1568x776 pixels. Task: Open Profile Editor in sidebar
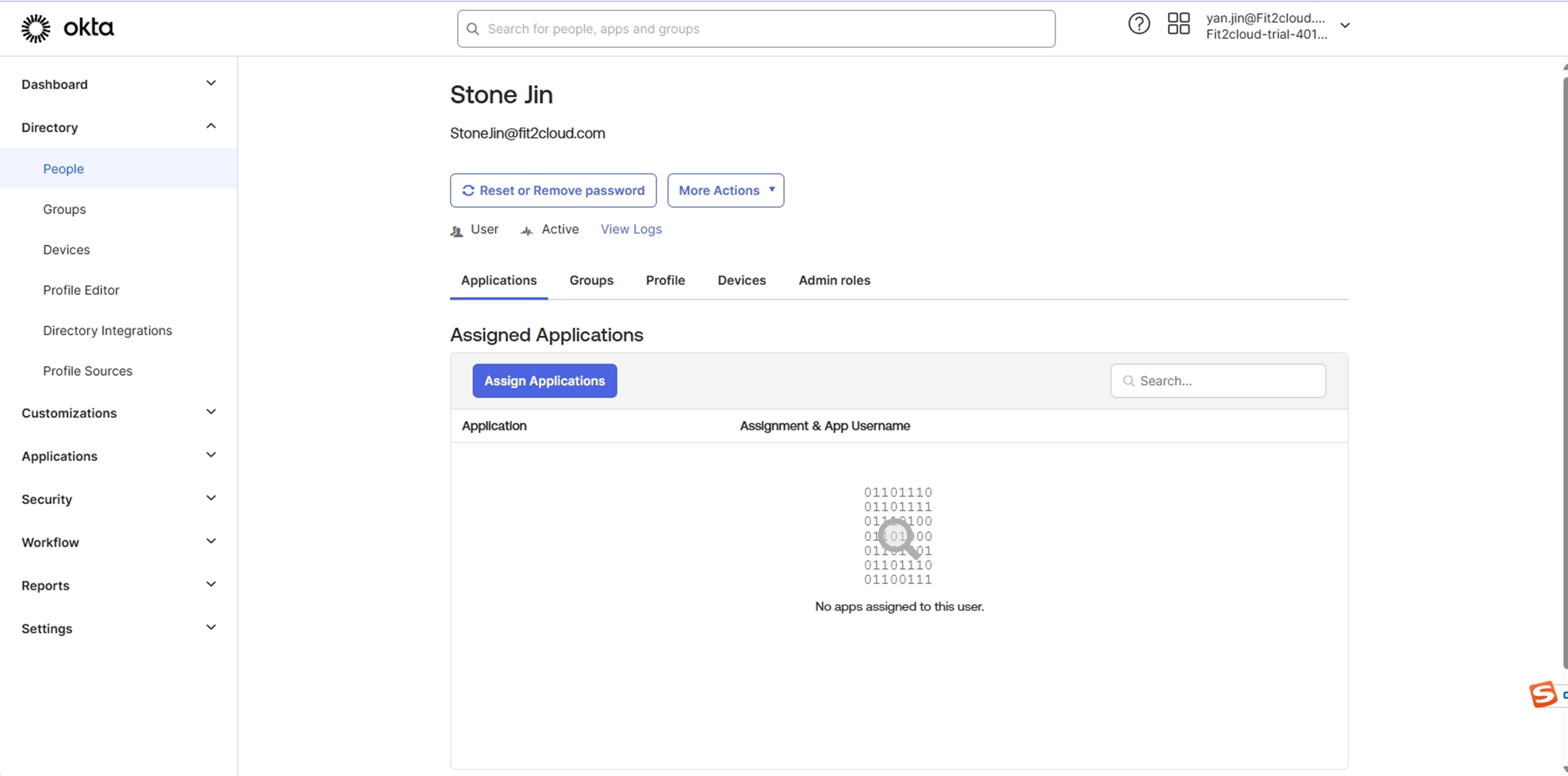pos(81,290)
